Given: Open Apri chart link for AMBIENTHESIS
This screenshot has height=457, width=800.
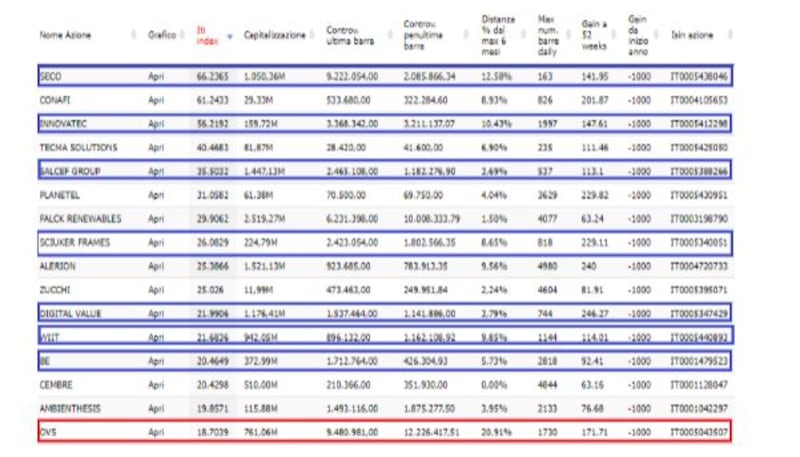Looking at the screenshot, I should click(156, 409).
